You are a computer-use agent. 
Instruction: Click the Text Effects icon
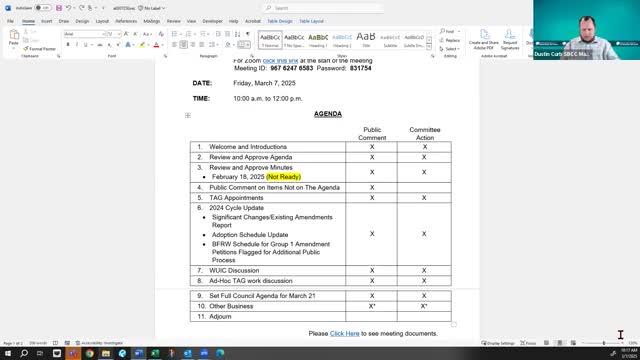click(x=128, y=44)
